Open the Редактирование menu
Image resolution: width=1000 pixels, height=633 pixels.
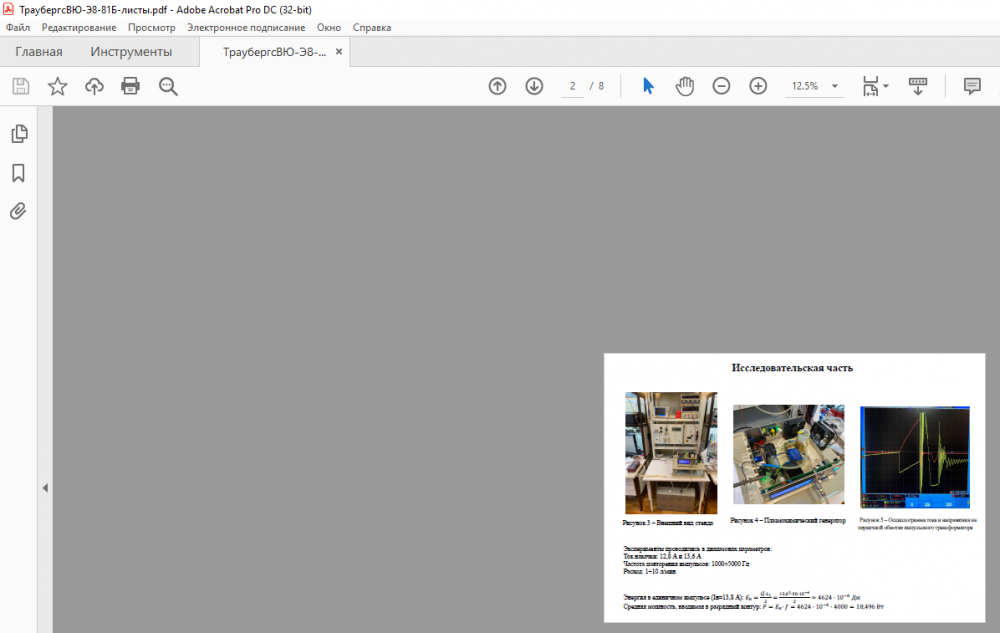[x=79, y=28]
